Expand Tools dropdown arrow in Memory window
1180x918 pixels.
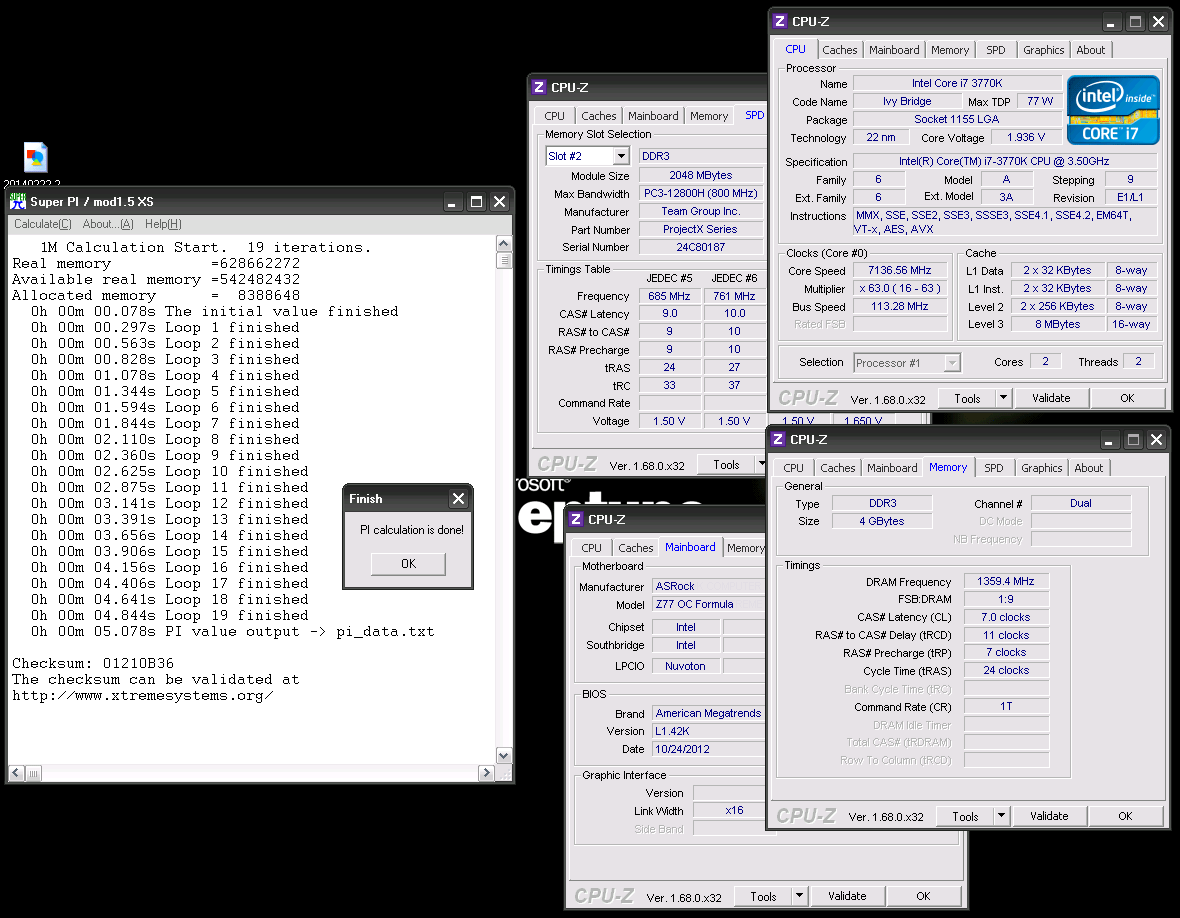1001,816
